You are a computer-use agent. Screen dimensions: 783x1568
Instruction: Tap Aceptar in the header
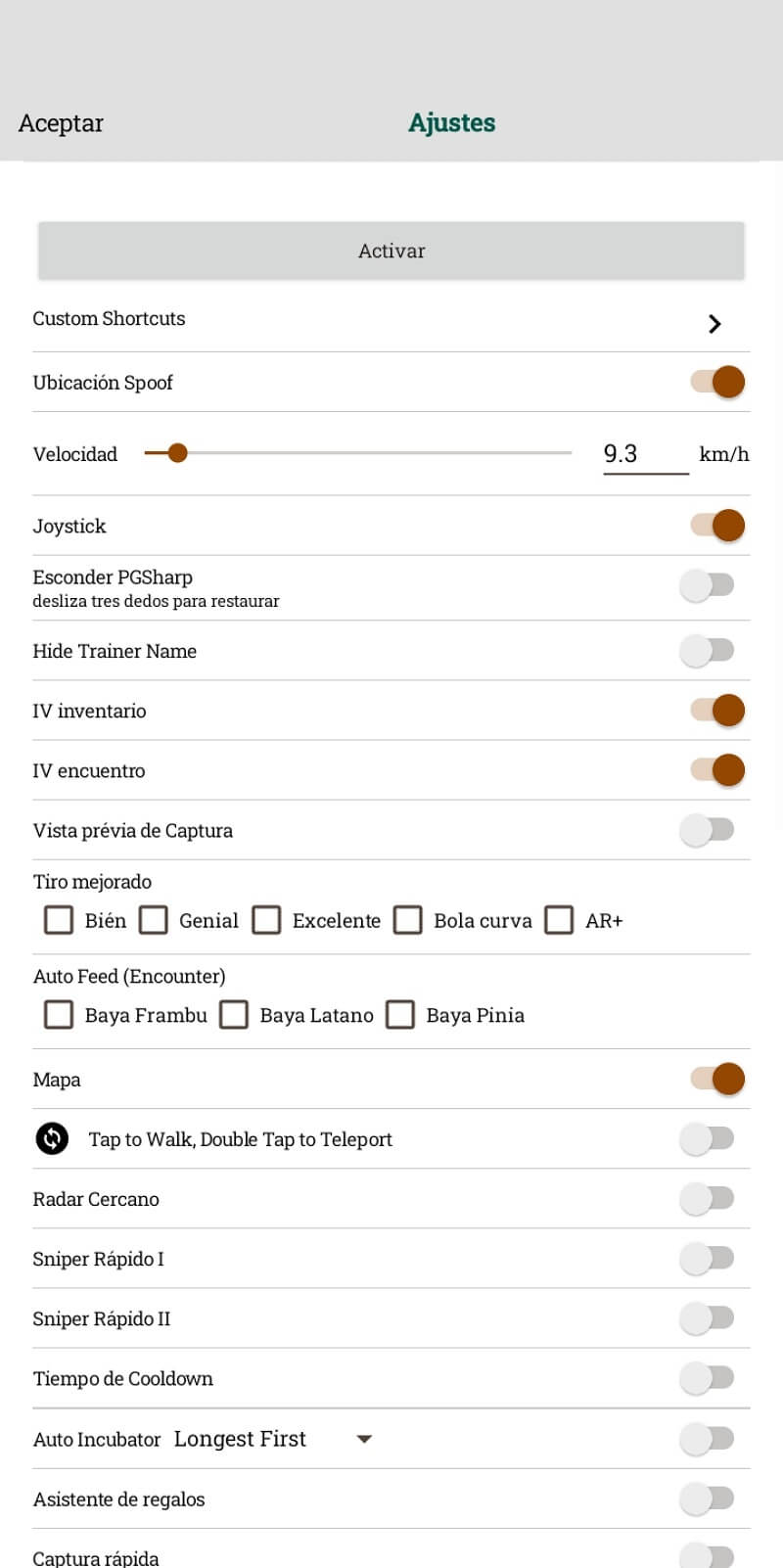pos(61,123)
